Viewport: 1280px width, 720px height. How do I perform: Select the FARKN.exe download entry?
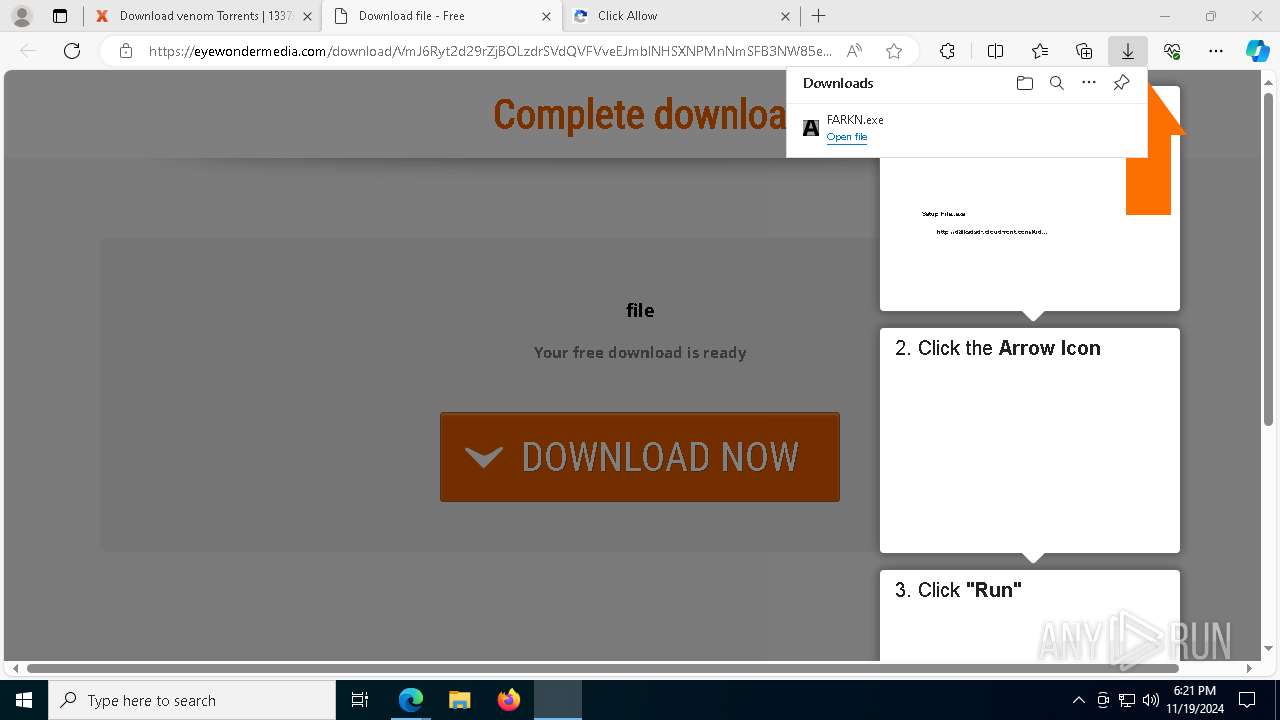(x=966, y=128)
